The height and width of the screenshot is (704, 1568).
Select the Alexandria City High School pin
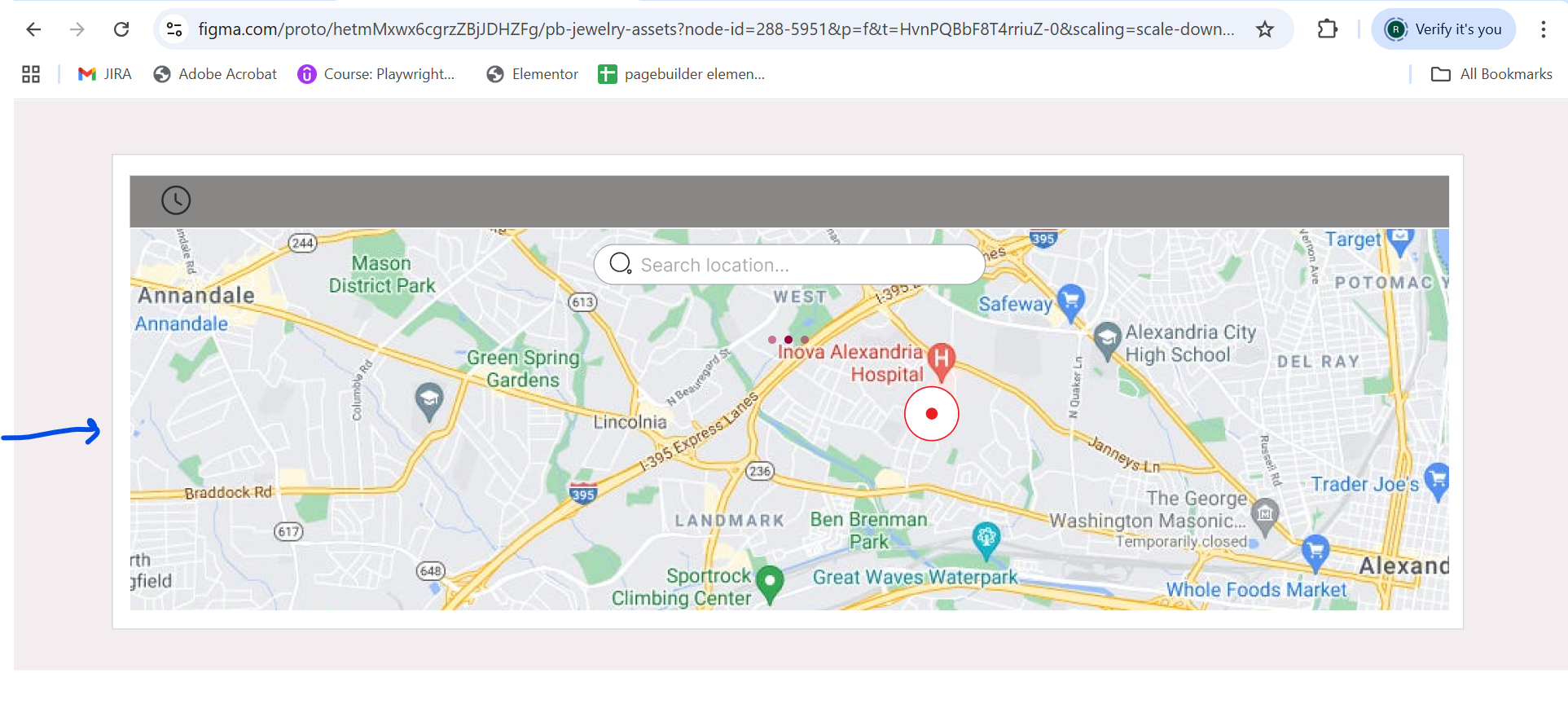point(1107,341)
